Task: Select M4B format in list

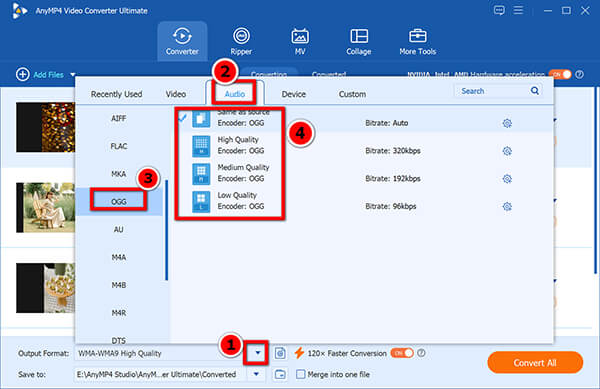Action: pos(119,285)
